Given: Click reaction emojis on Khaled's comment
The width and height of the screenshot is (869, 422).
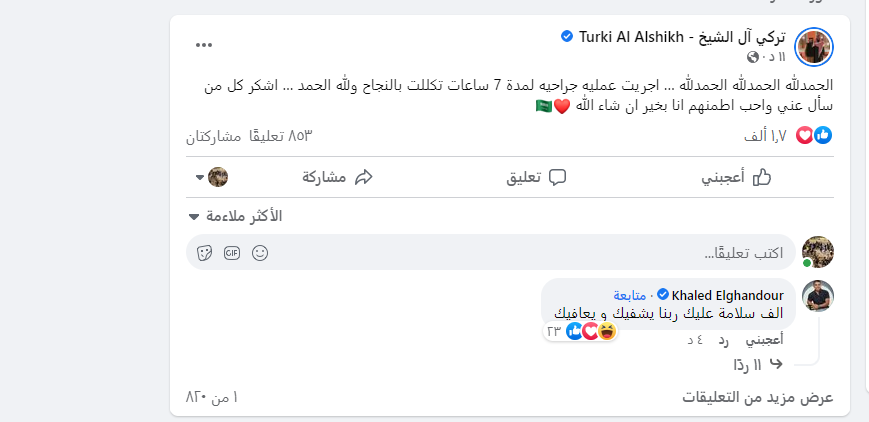Looking at the screenshot, I should coord(590,330).
